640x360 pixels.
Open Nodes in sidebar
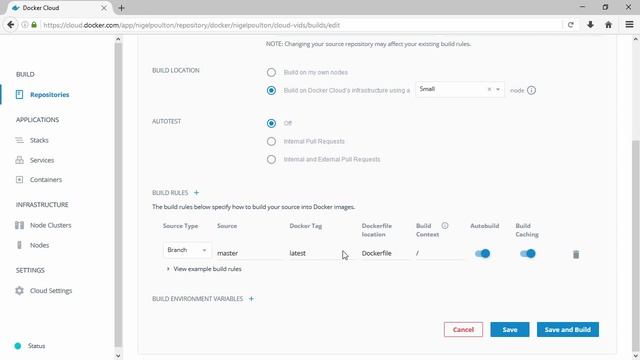(40, 245)
